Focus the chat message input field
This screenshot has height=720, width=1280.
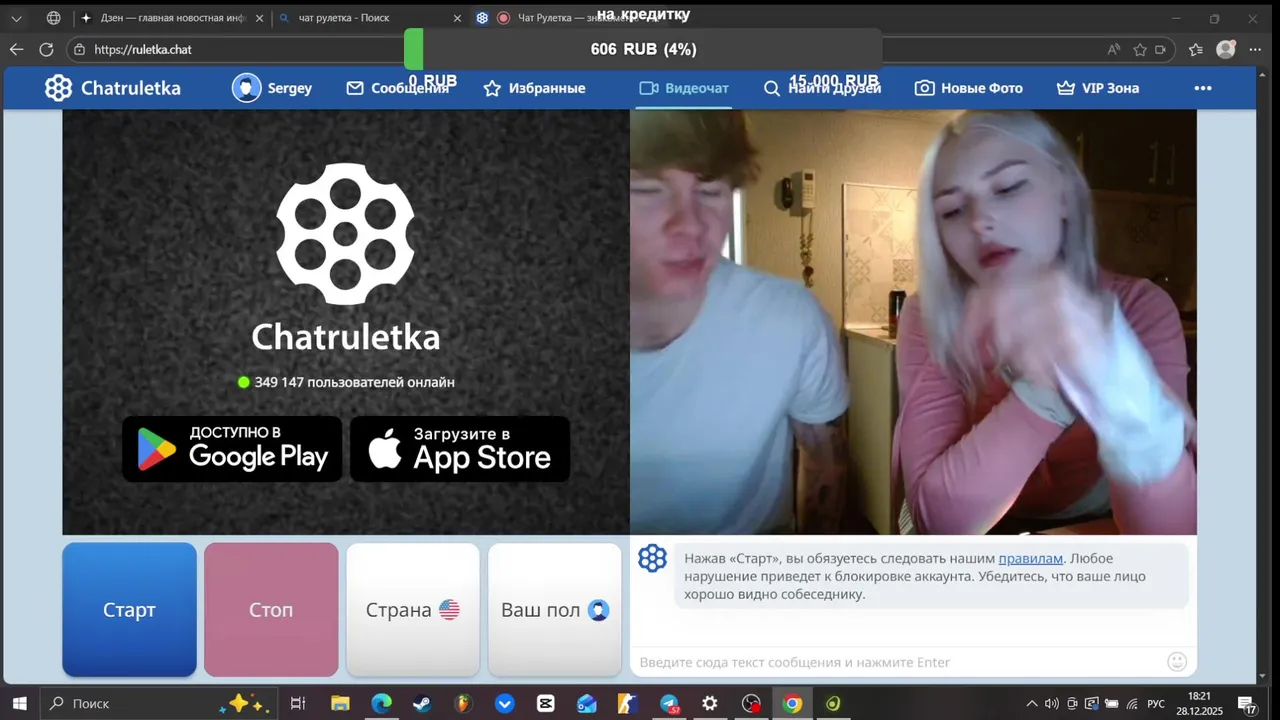[900, 662]
